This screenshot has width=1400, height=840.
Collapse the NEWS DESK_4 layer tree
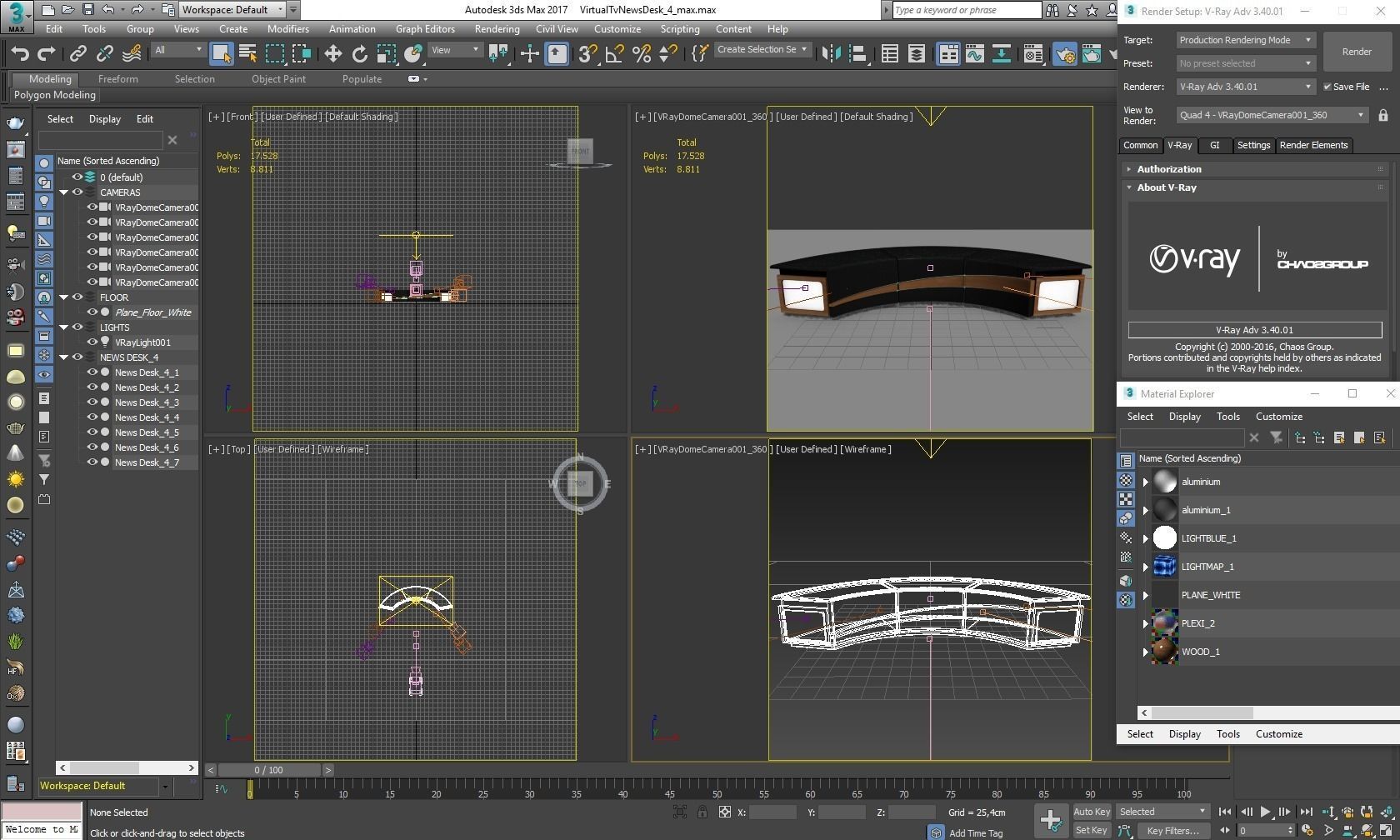[64, 357]
